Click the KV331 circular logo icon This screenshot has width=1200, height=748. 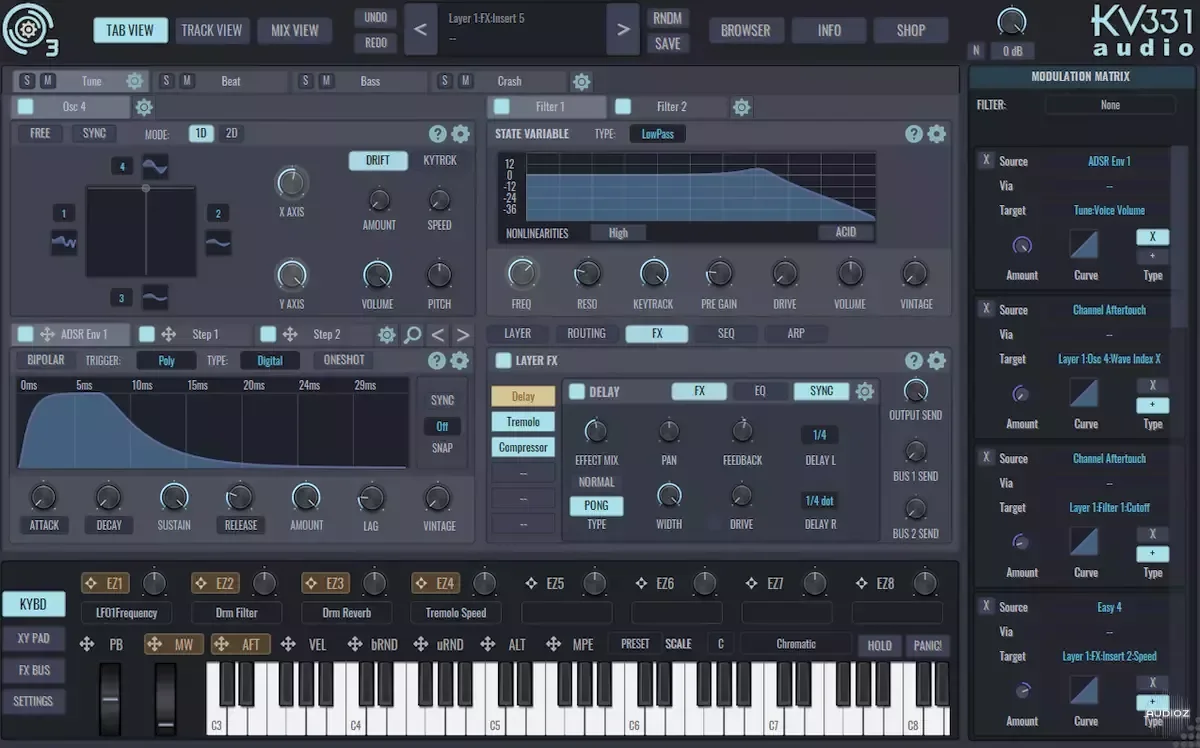click(x=30, y=30)
